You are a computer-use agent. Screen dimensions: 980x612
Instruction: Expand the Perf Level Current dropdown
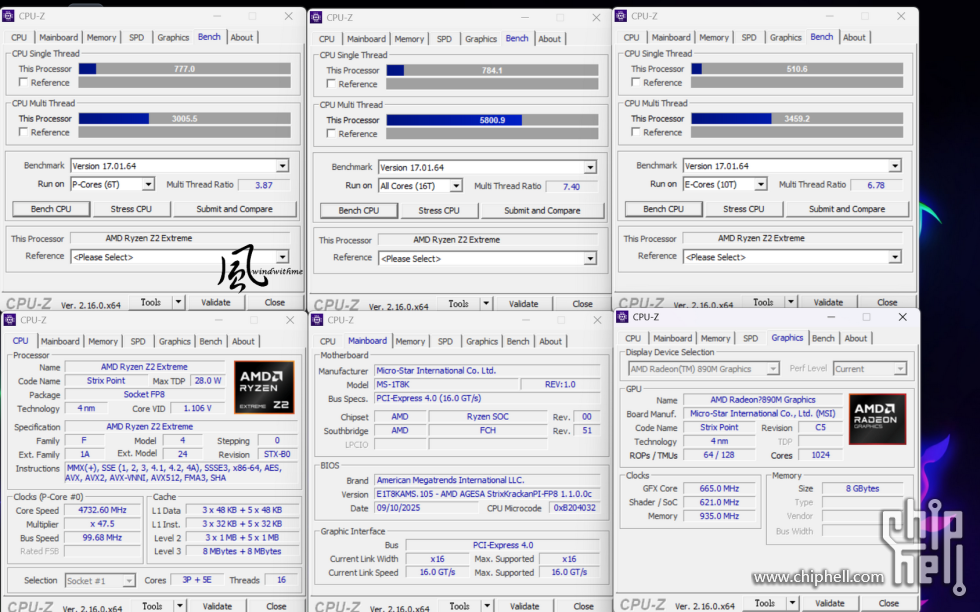899,369
